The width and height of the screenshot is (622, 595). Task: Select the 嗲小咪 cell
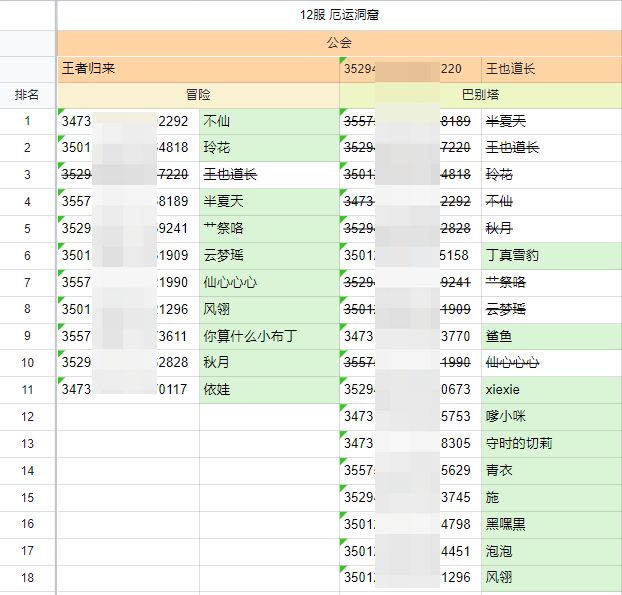coord(551,417)
